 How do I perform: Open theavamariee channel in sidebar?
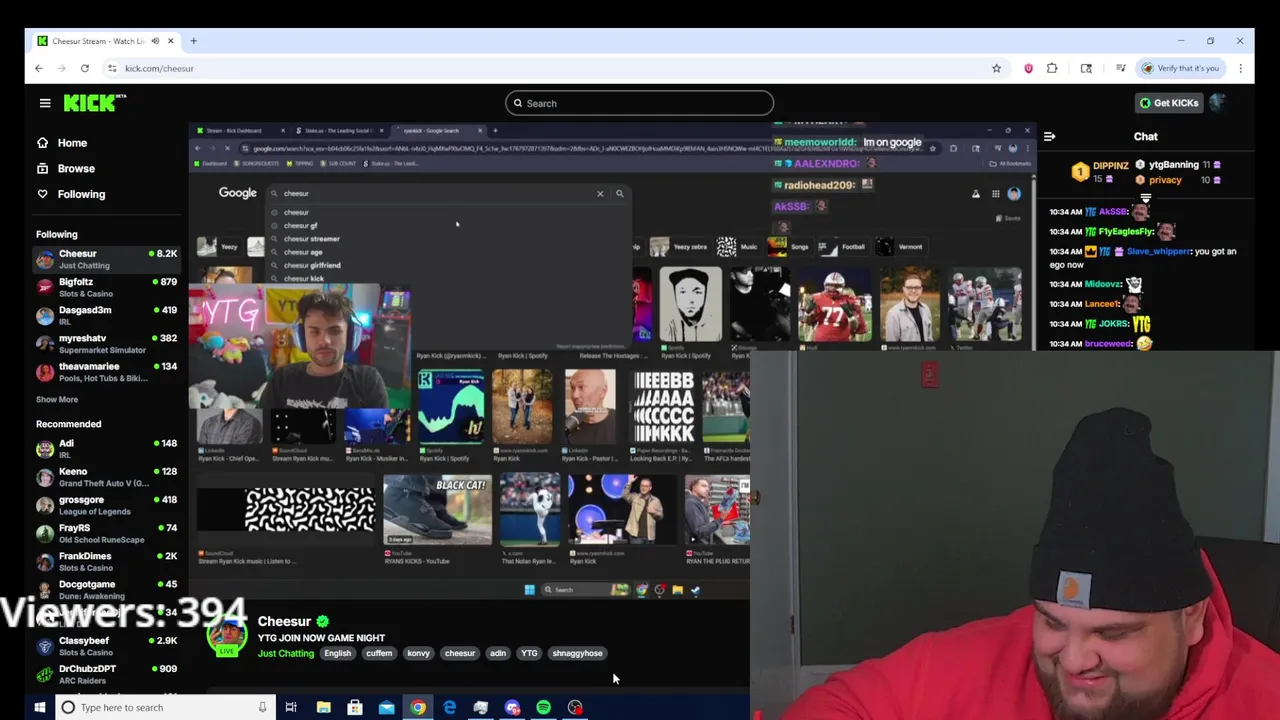(106, 372)
